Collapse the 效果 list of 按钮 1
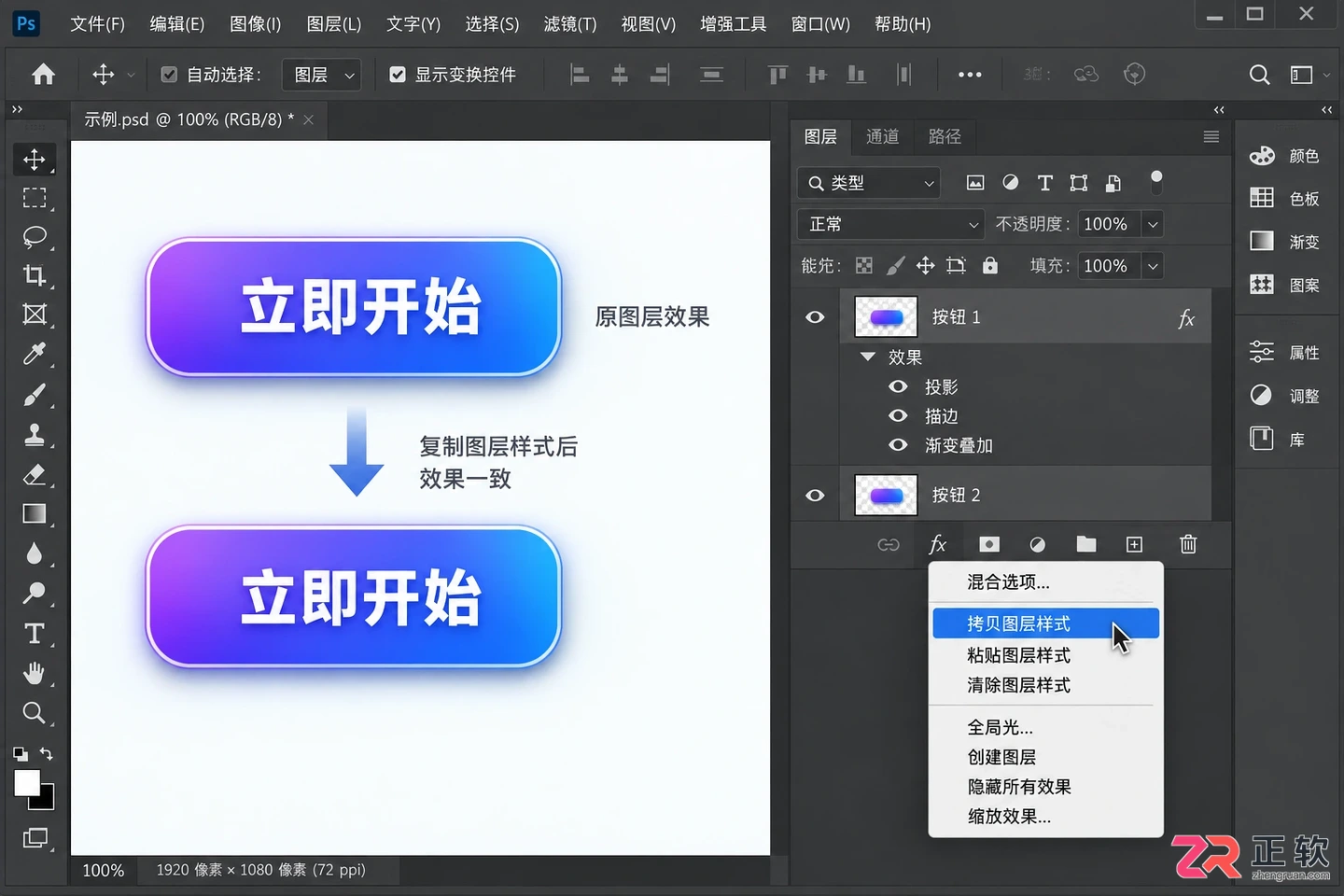 point(868,357)
